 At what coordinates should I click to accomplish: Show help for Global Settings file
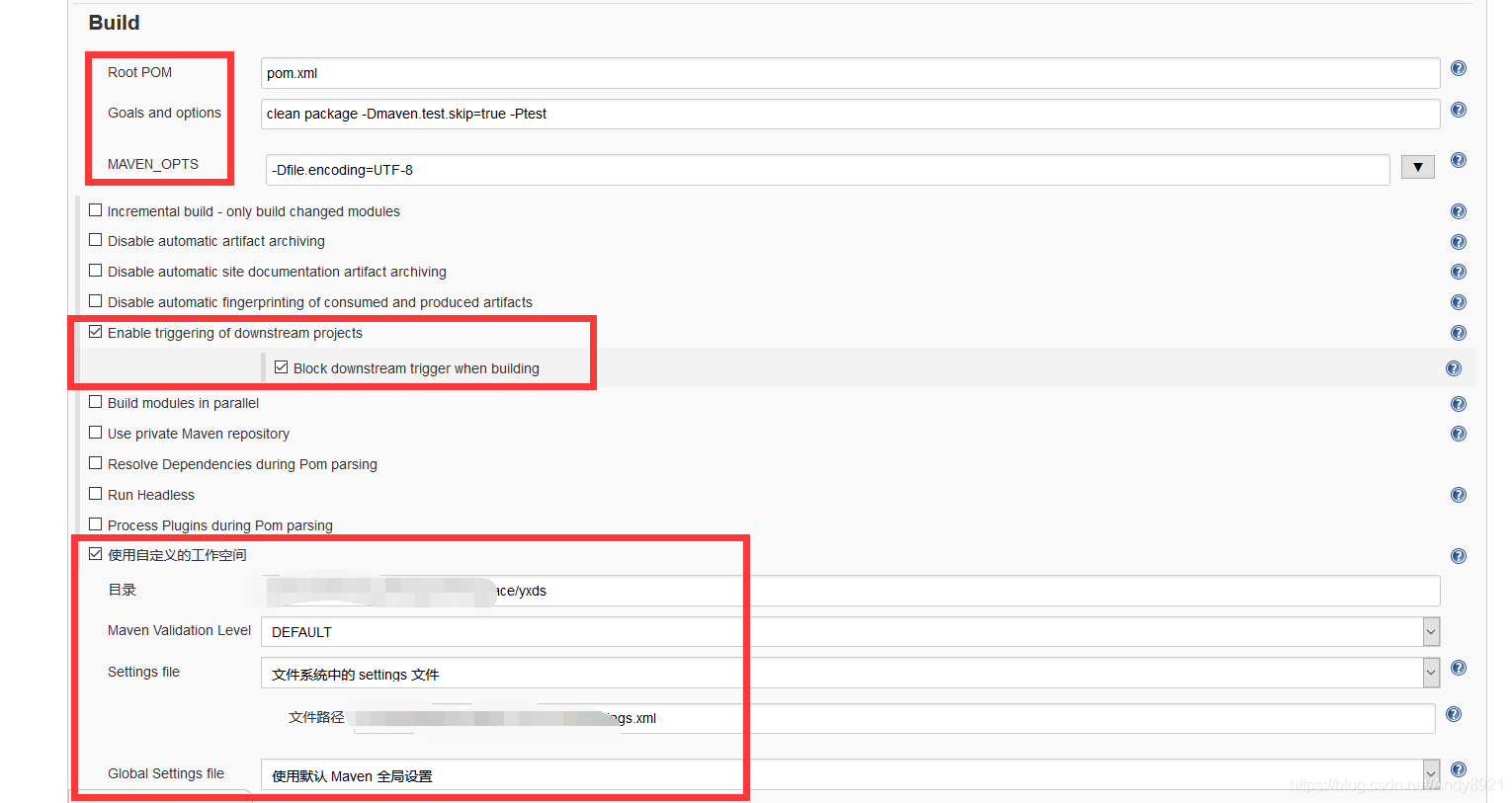(x=1458, y=769)
